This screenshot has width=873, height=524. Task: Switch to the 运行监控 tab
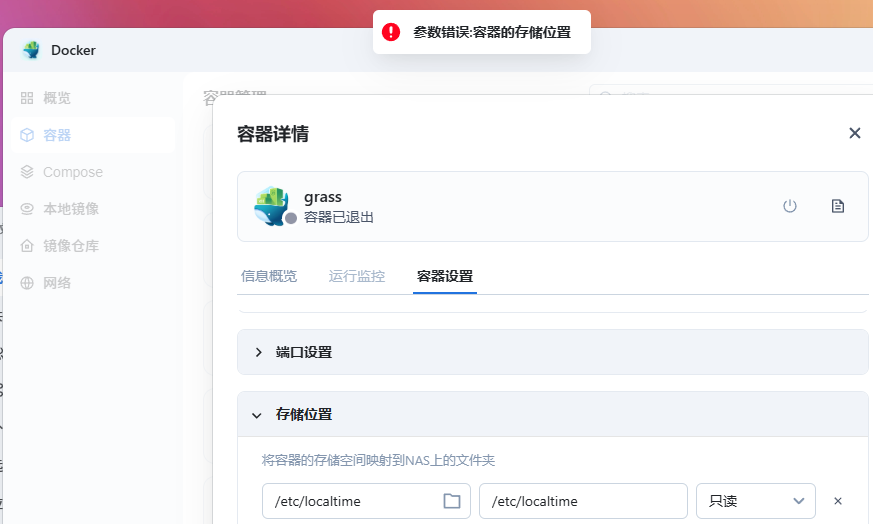357,276
